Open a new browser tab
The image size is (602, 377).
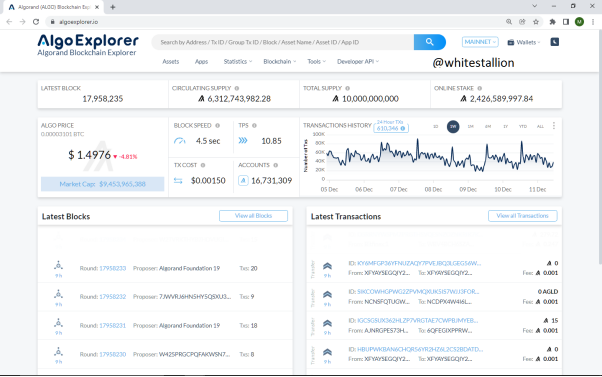click(x=112, y=7)
